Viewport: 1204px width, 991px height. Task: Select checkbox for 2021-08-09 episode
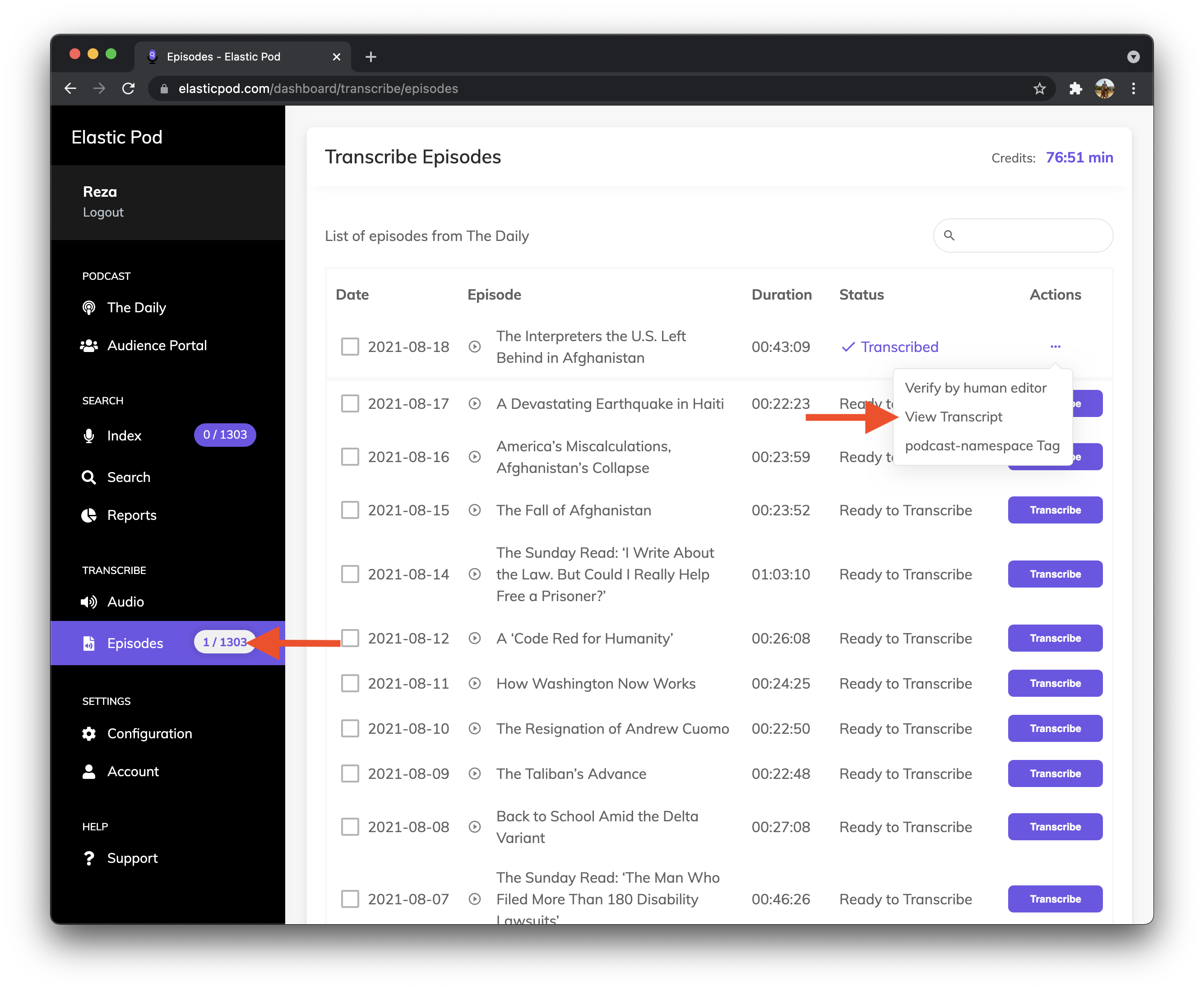tap(350, 773)
